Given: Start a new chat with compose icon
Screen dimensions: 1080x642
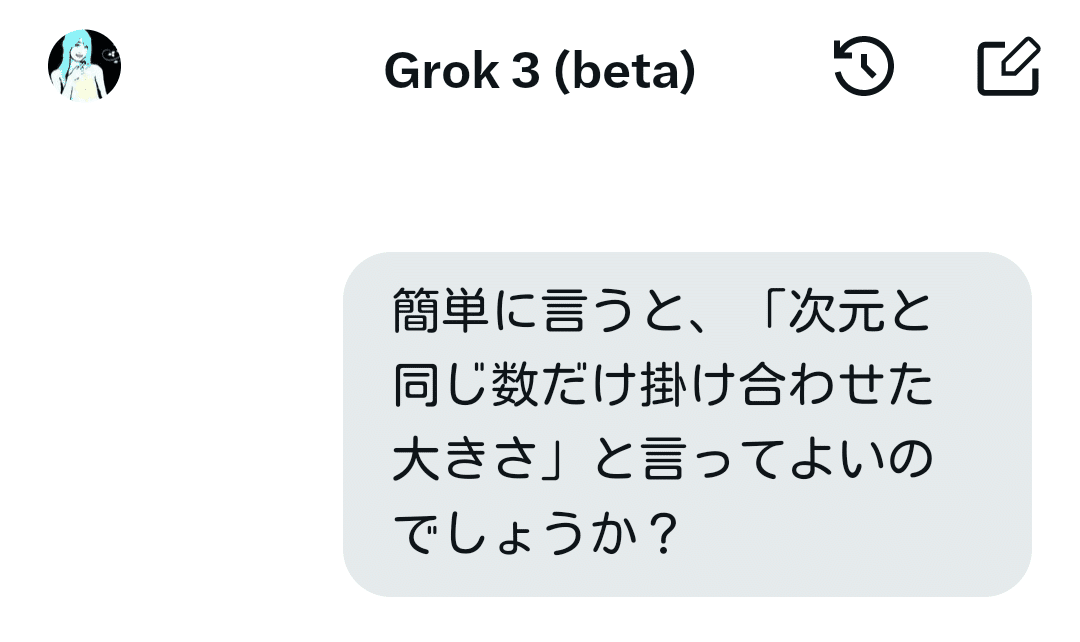Looking at the screenshot, I should click(x=1009, y=66).
